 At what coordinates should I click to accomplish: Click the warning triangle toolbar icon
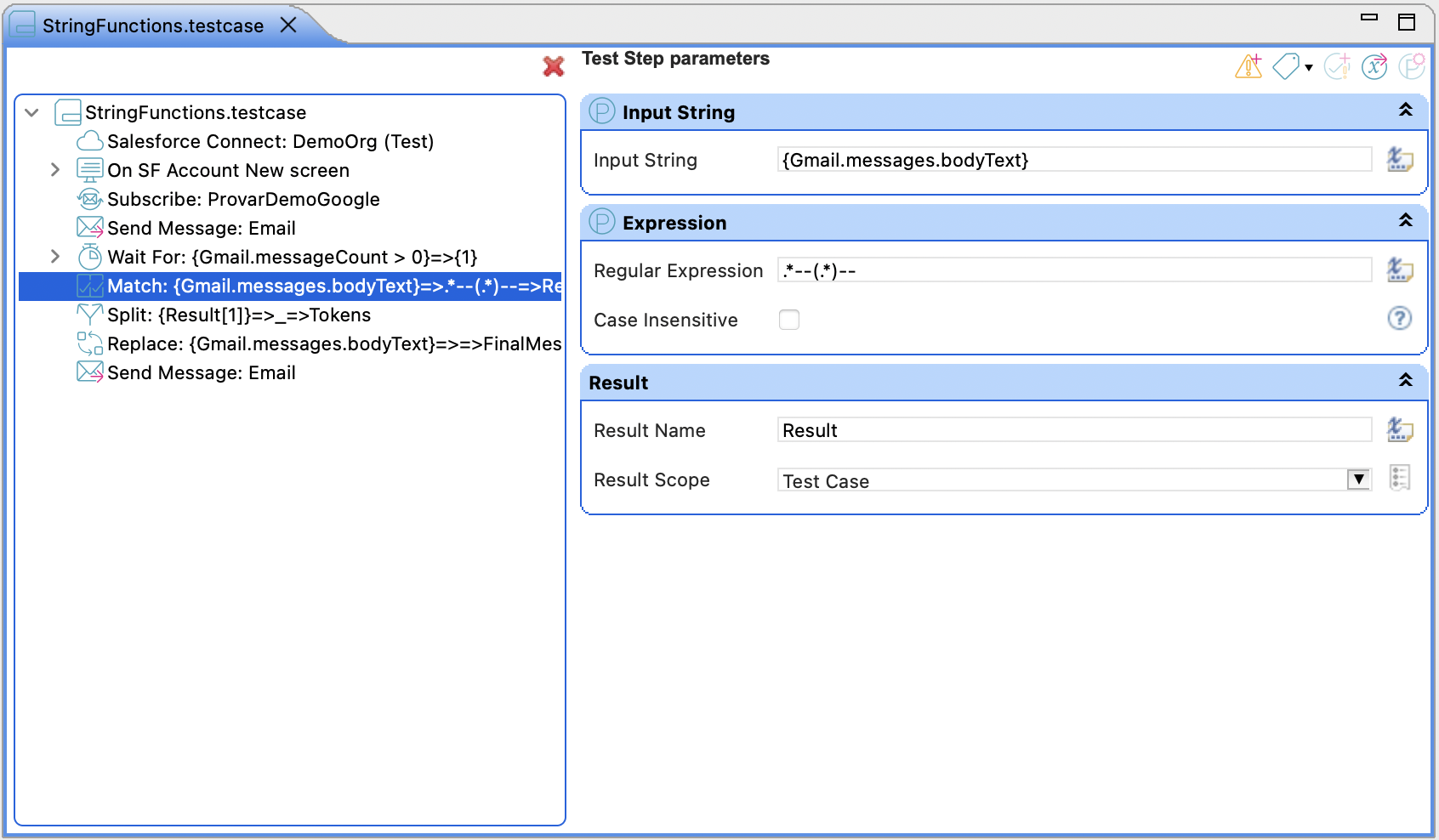(x=1248, y=66)
